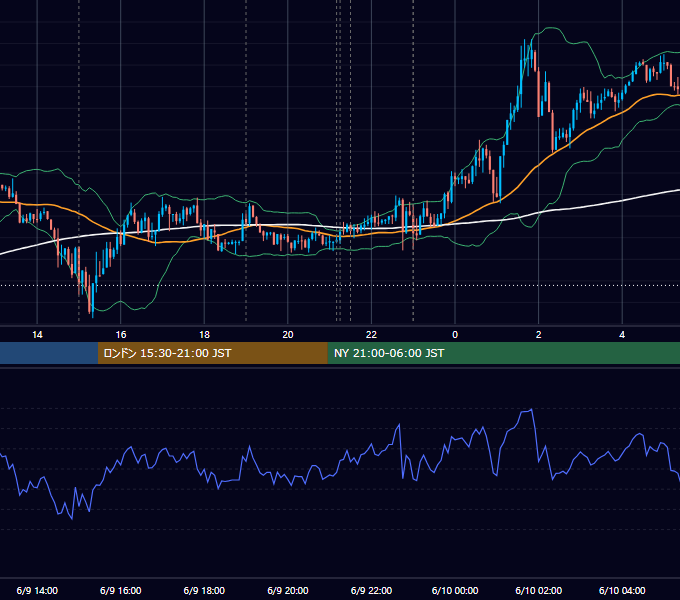
Task: Click the '6/9 18:00' label on the lower axis
Action: (204, 590)
